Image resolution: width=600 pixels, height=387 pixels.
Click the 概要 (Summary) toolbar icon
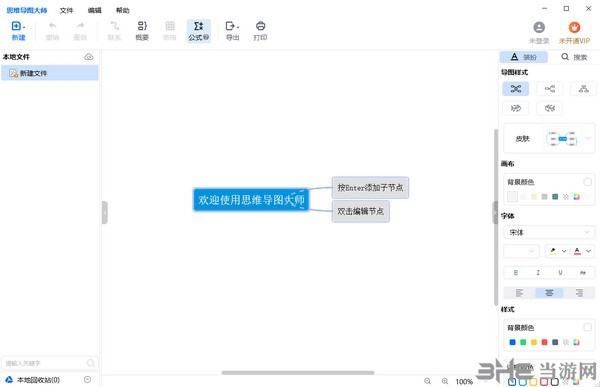coord(142,31)
